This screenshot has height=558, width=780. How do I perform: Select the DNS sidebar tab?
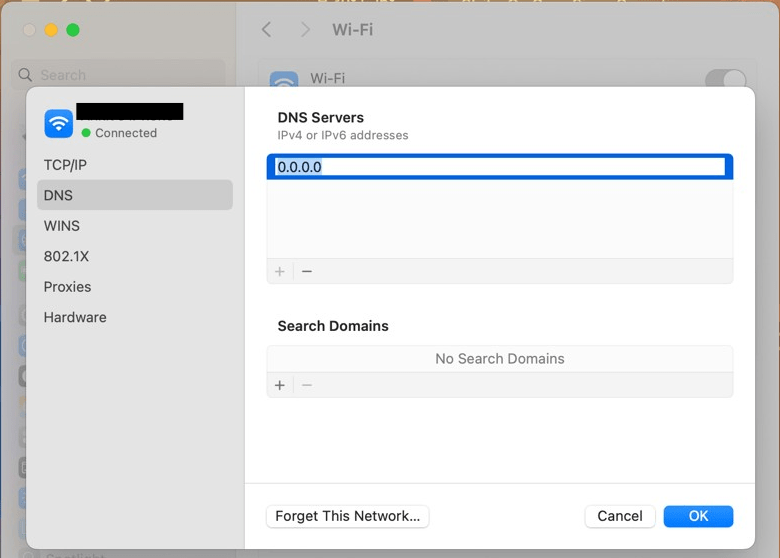coord(58,195)
